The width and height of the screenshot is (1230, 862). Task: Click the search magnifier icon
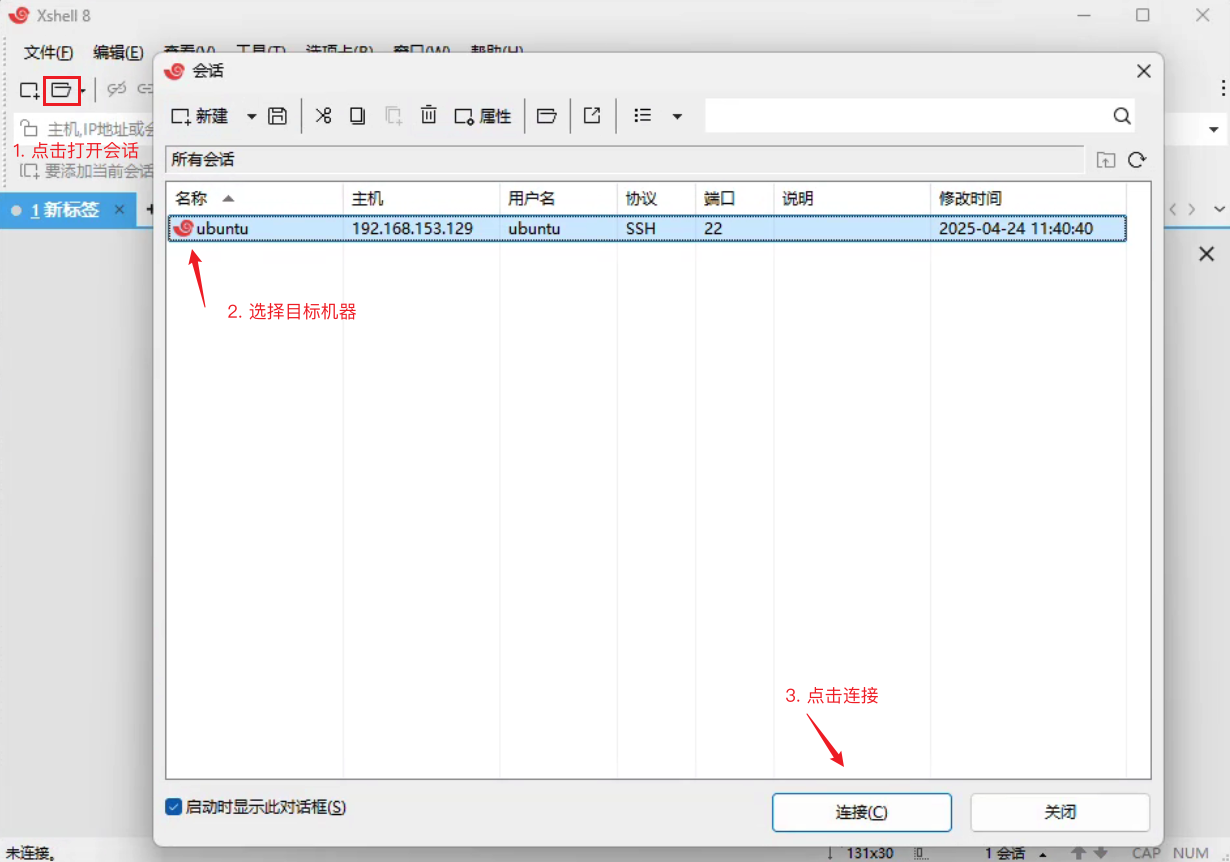tap(1122, 116)
